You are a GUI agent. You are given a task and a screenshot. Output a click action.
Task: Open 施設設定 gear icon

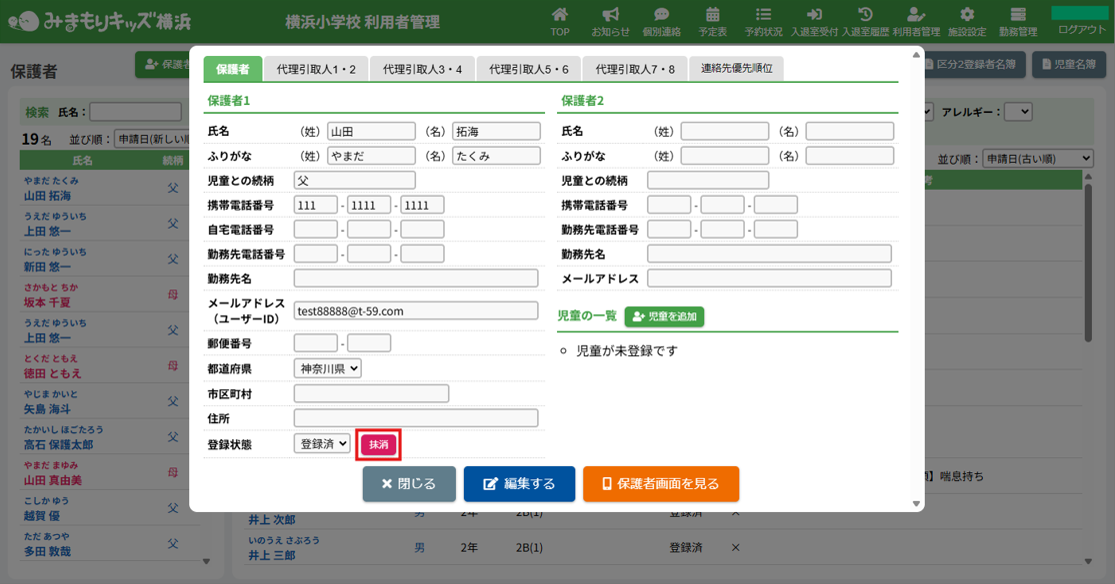967,15
